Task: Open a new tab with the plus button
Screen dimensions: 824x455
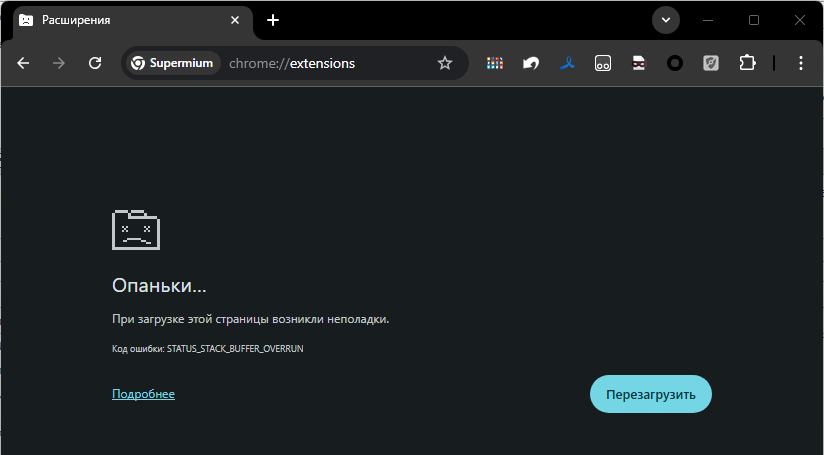Action: [x=273, y=20]
